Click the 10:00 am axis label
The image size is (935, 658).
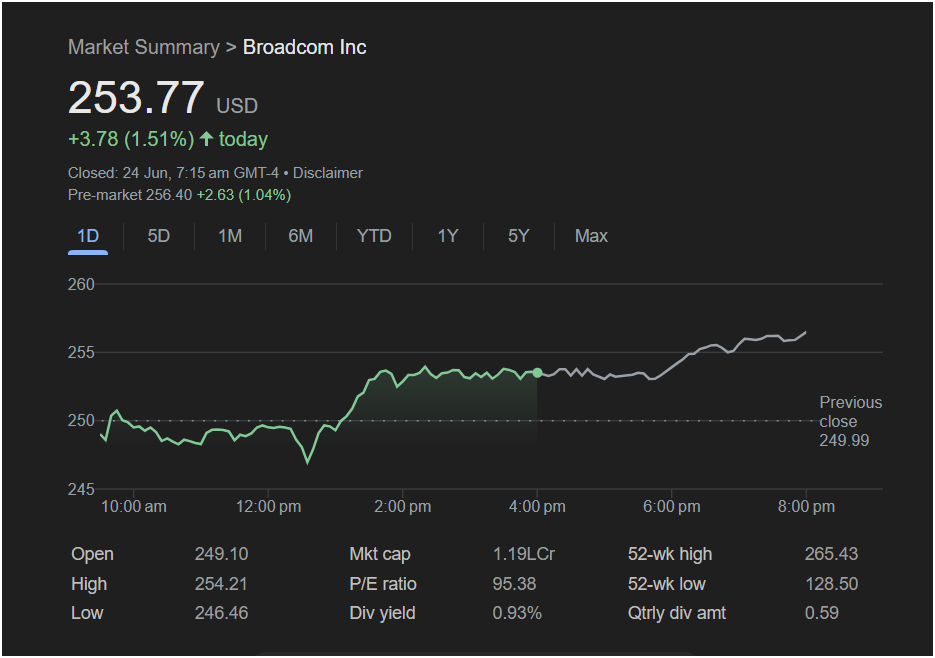pos(134,507)
